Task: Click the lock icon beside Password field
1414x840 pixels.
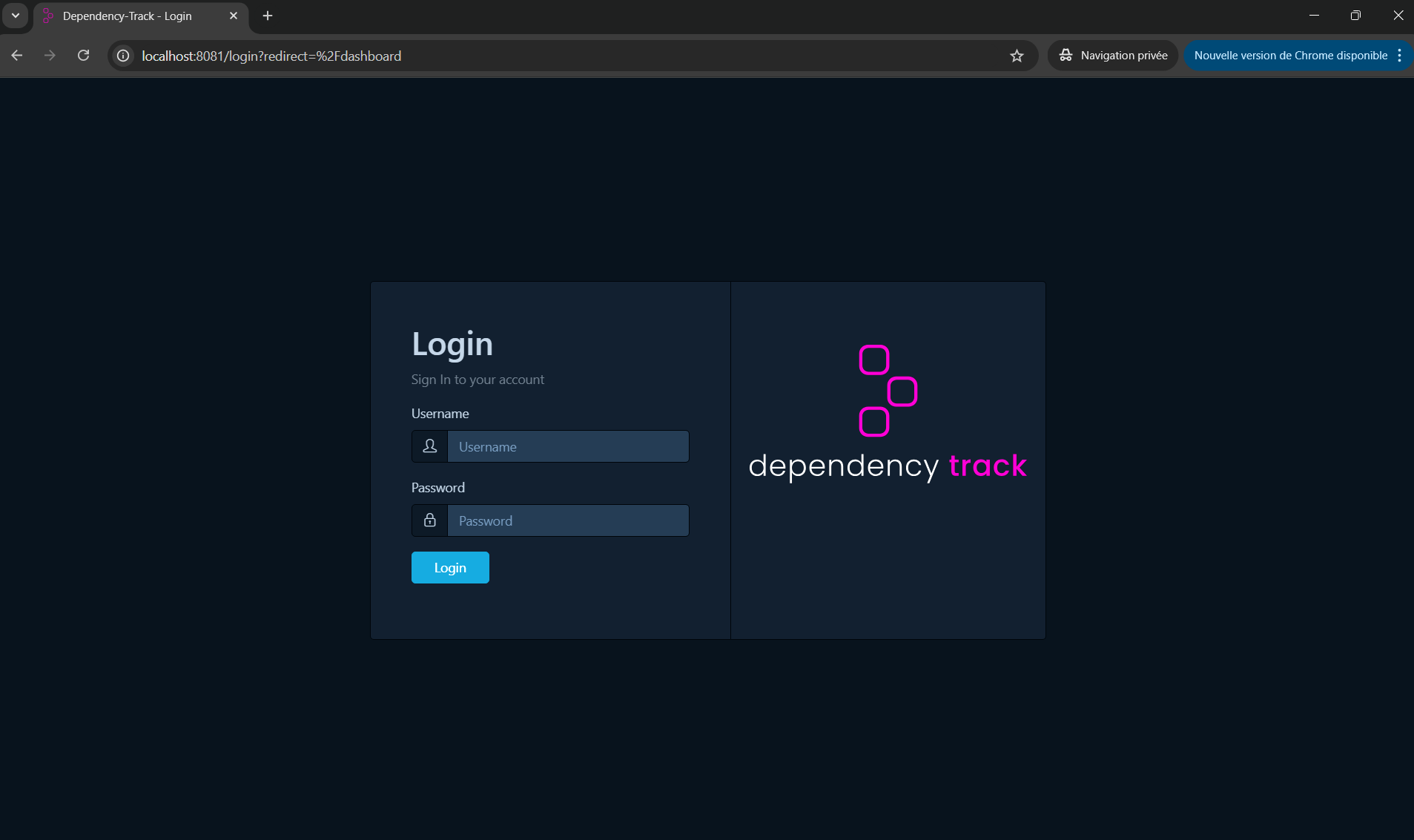Action: click(x=430, y=520)
